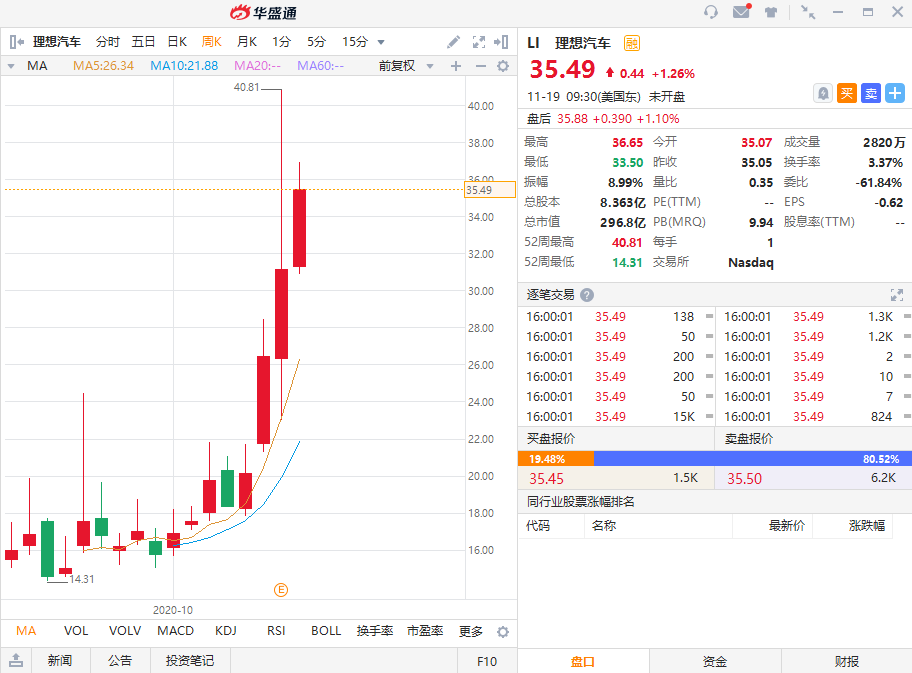The width and height of the screenshot is (912, 673).
Task: Switch to 分时 intraday chart
Action: coord(108,42)
